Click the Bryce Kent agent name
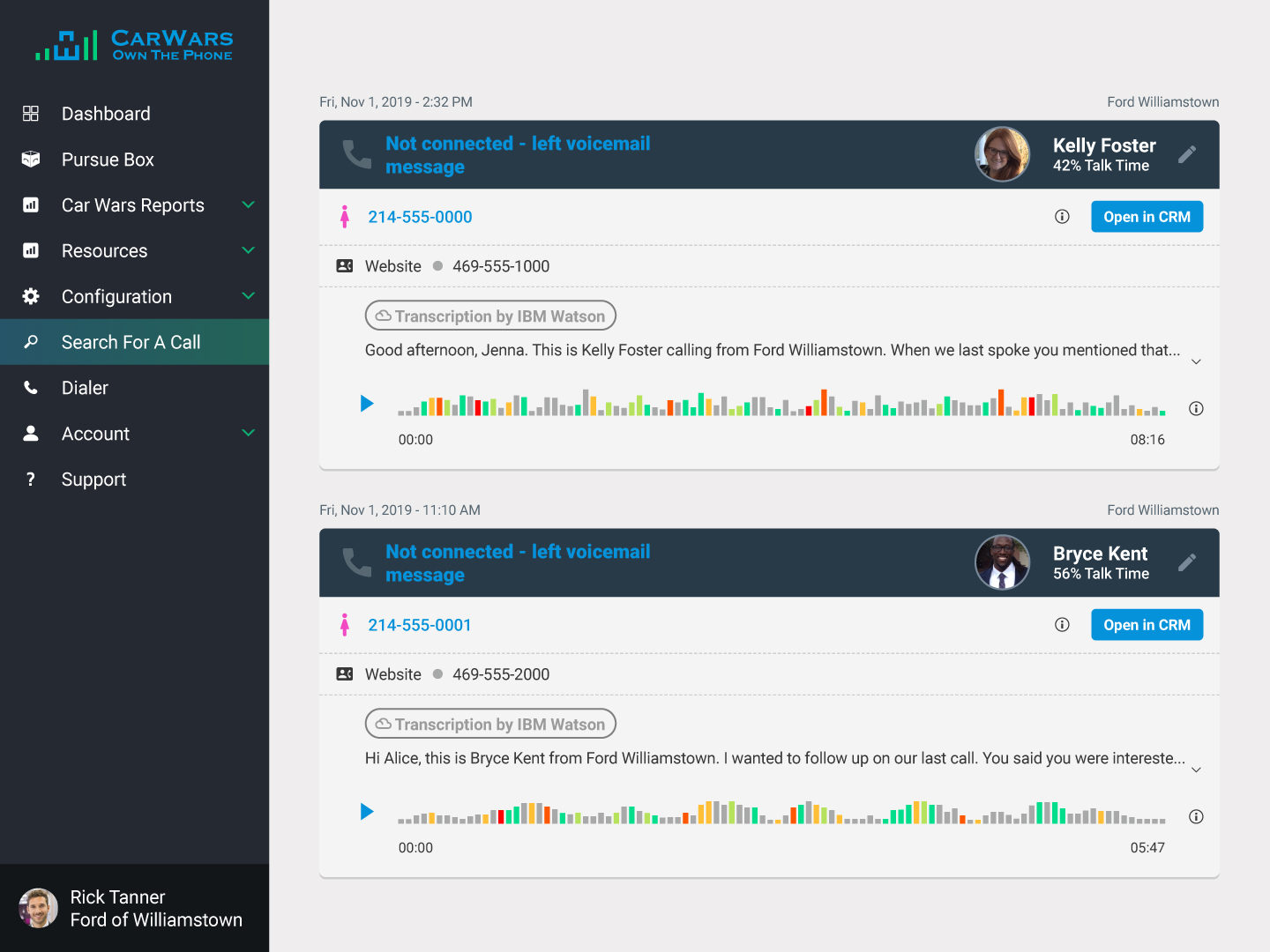The height and width of the screenshot is (952, 1270). [x=1100, y=554]
